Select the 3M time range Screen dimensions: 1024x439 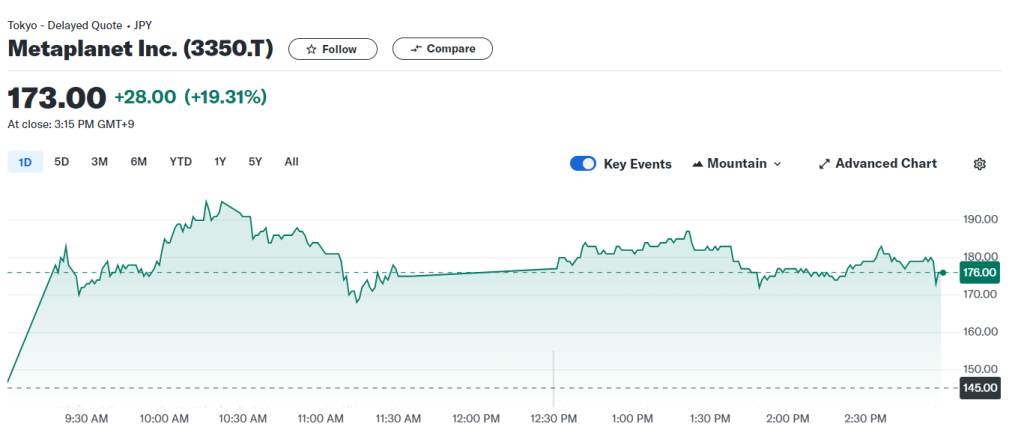pos(99,162)
